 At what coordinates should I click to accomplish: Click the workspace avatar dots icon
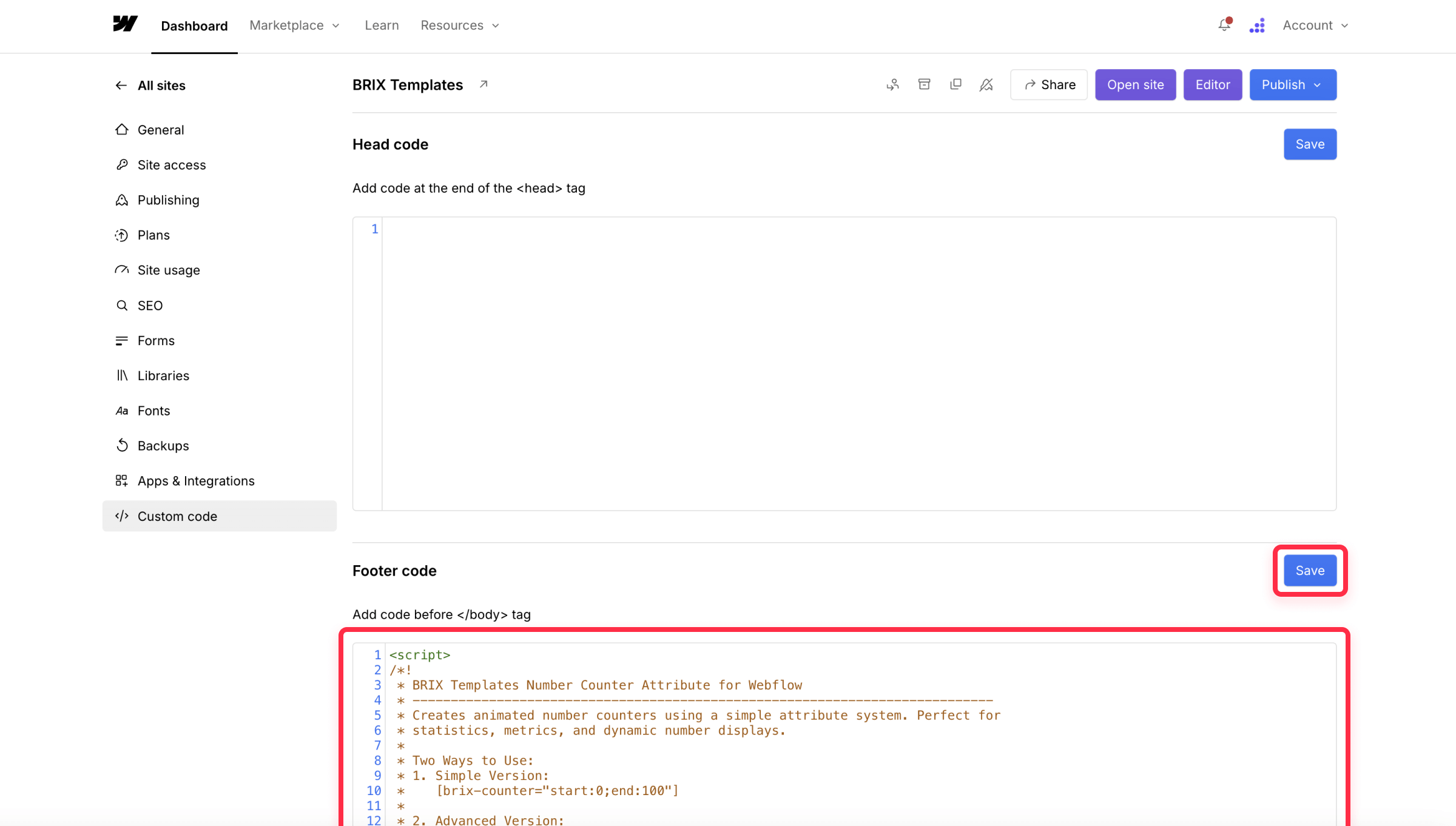tap(1257, 25)
